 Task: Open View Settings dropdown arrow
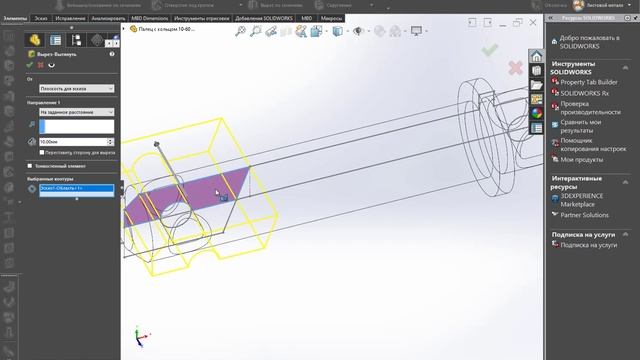tap(426, 31)
